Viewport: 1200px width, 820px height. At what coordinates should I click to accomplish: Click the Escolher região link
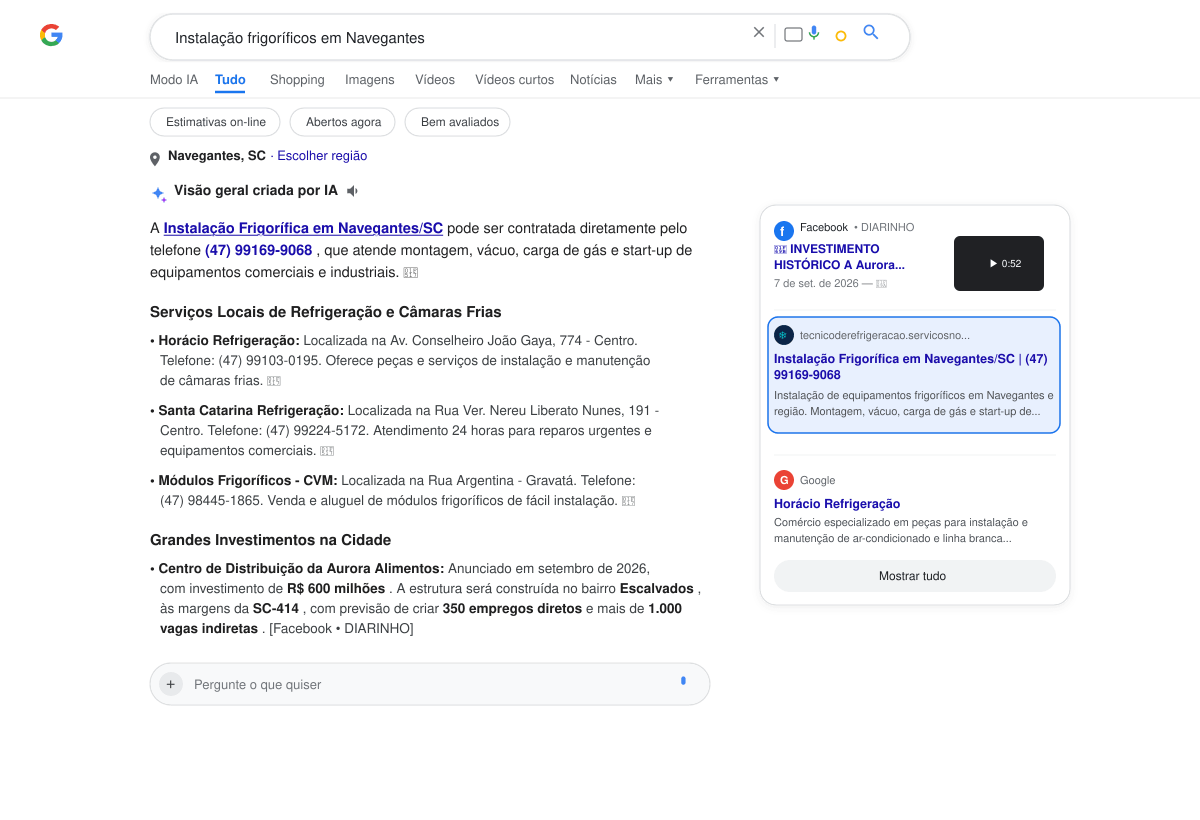[322, 156]
